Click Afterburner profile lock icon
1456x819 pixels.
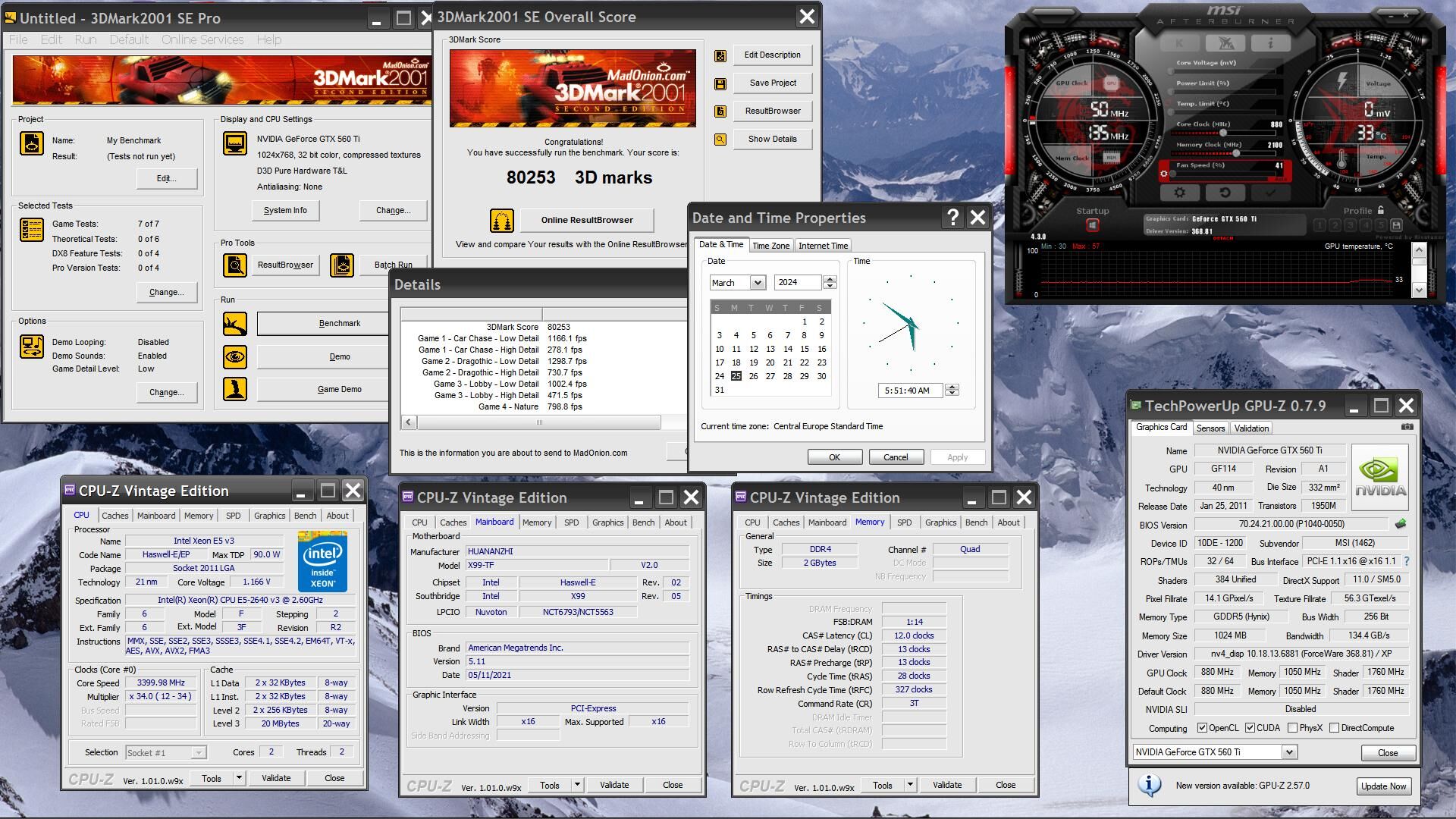1380,210
